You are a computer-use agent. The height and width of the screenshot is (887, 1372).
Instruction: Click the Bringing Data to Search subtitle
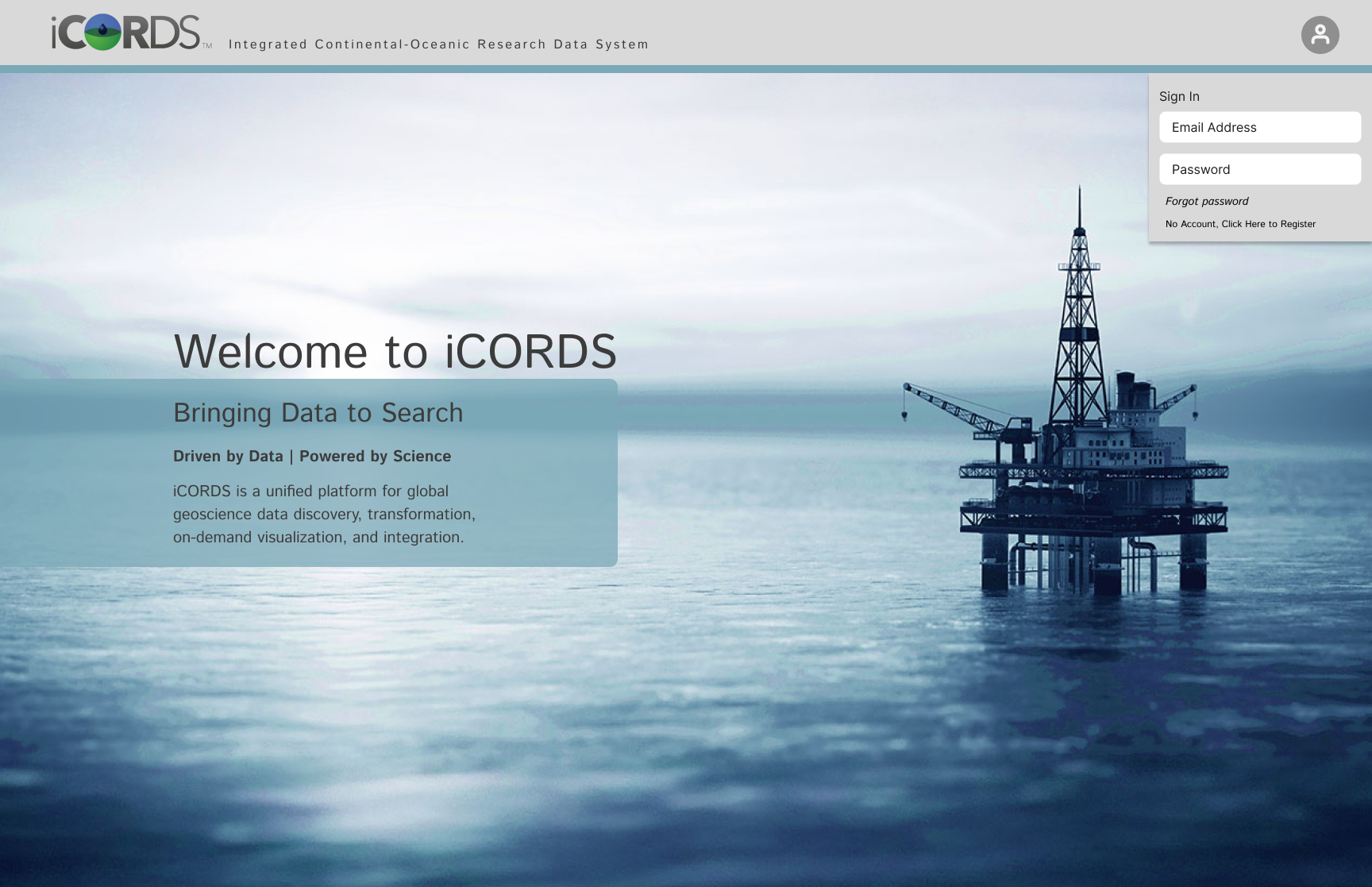pos(318,412)
